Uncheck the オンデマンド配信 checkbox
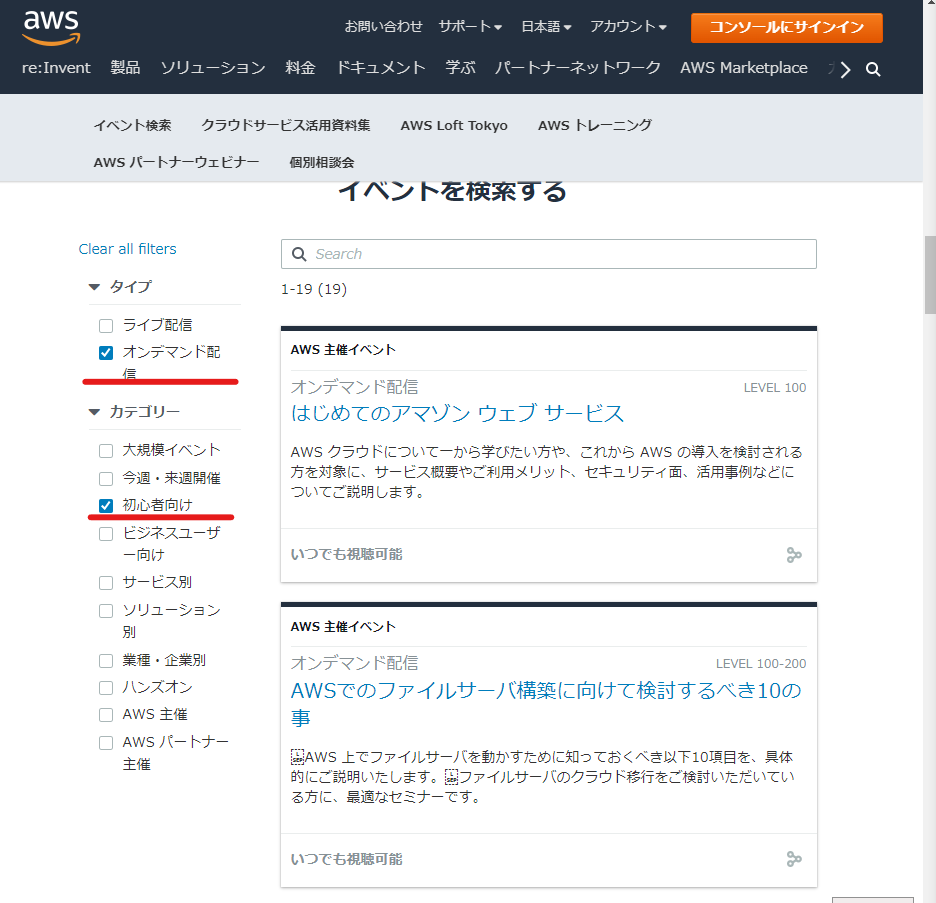This screenshot has height=903, width=936. click(x=106, y=353)
